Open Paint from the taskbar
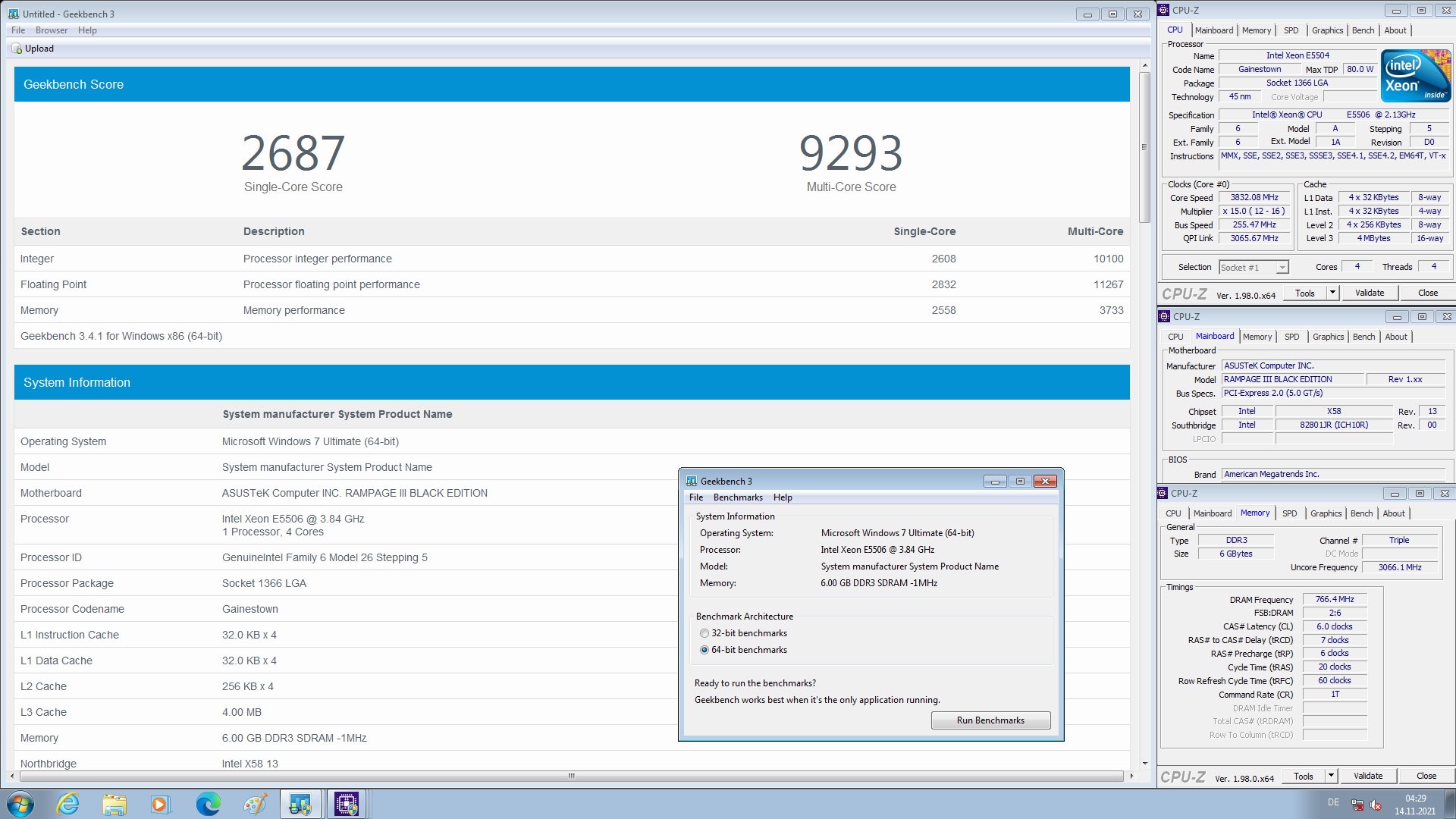The image size is (1456, 819). pyautogui.click(x=255, y=804)
